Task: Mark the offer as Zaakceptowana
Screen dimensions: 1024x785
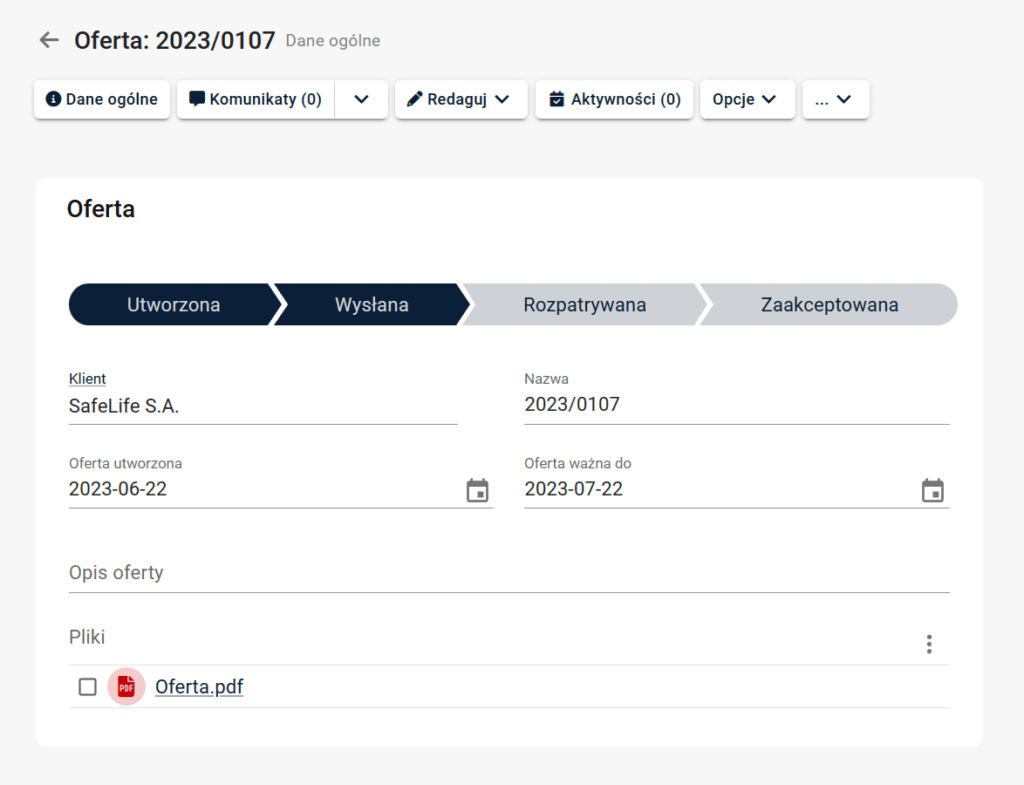Action: click(828, 305)
